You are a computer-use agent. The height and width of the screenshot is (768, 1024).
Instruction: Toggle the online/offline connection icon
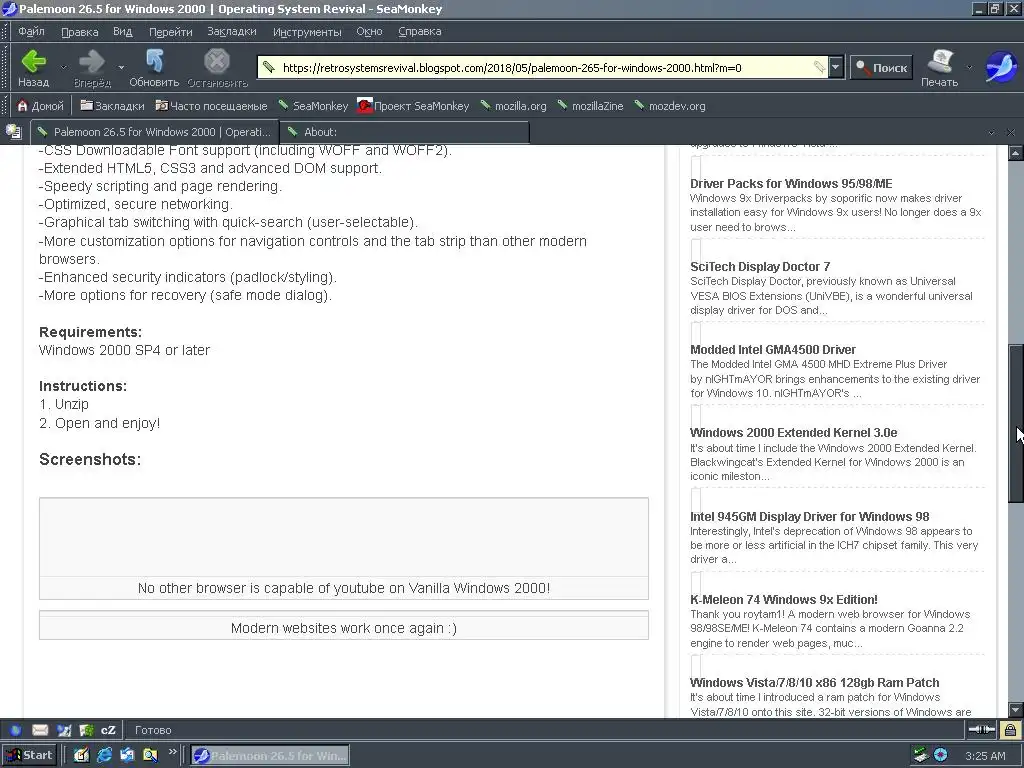click(982, 729)
